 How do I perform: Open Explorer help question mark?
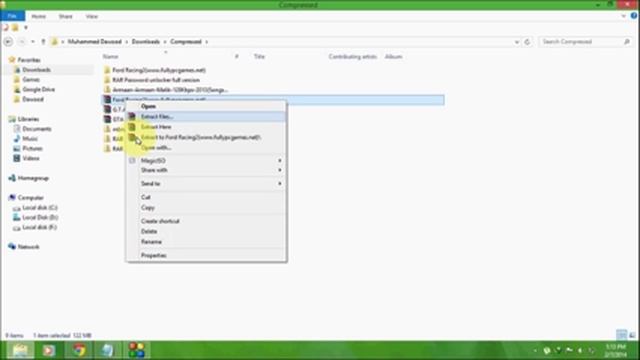634,16
